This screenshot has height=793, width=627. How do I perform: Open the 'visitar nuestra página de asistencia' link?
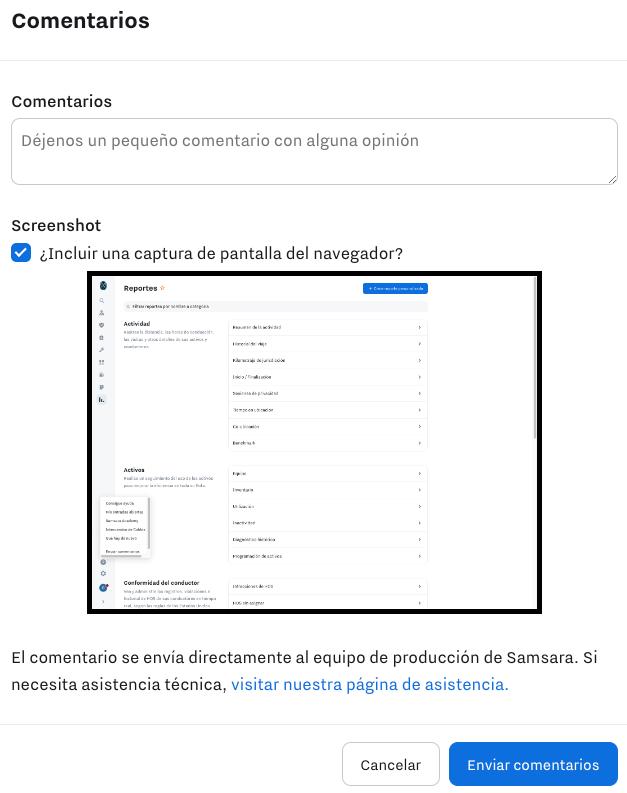370,684
